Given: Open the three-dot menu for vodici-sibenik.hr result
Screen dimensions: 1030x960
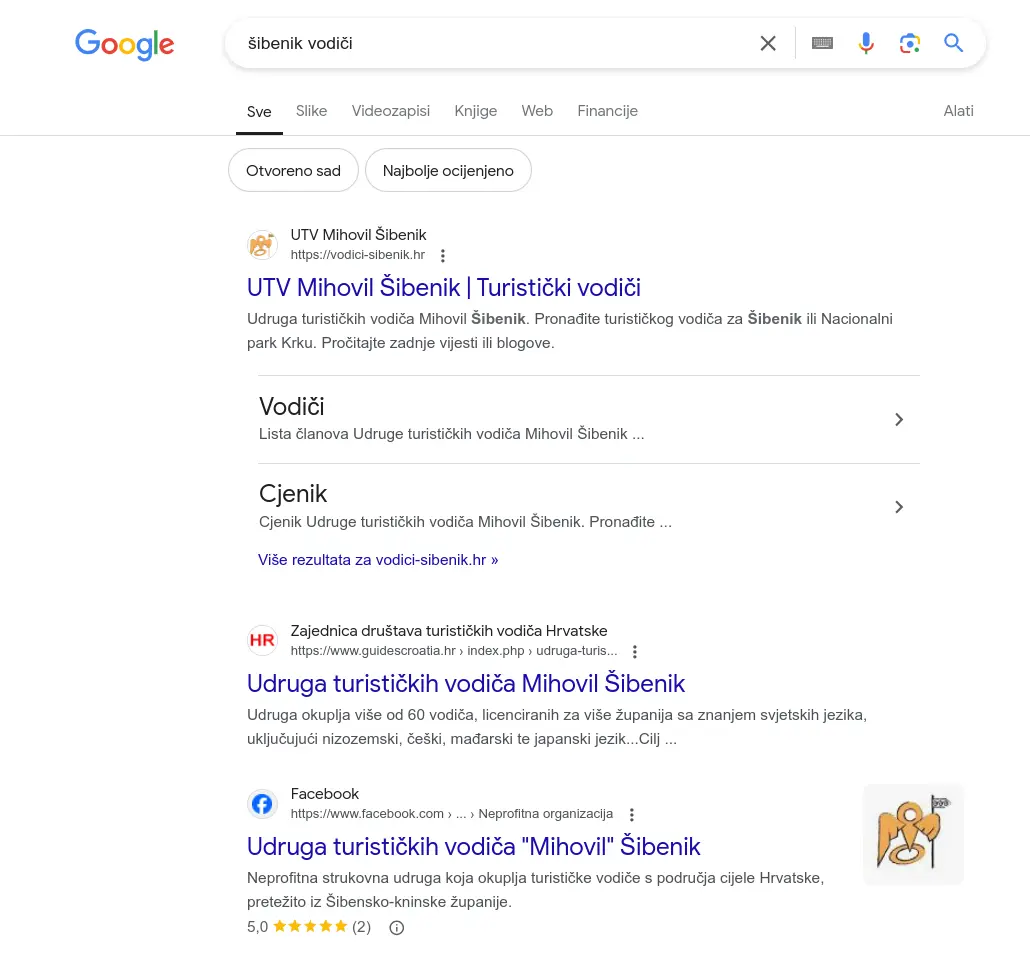Looking at the screenshot, I should coord(443,256).
